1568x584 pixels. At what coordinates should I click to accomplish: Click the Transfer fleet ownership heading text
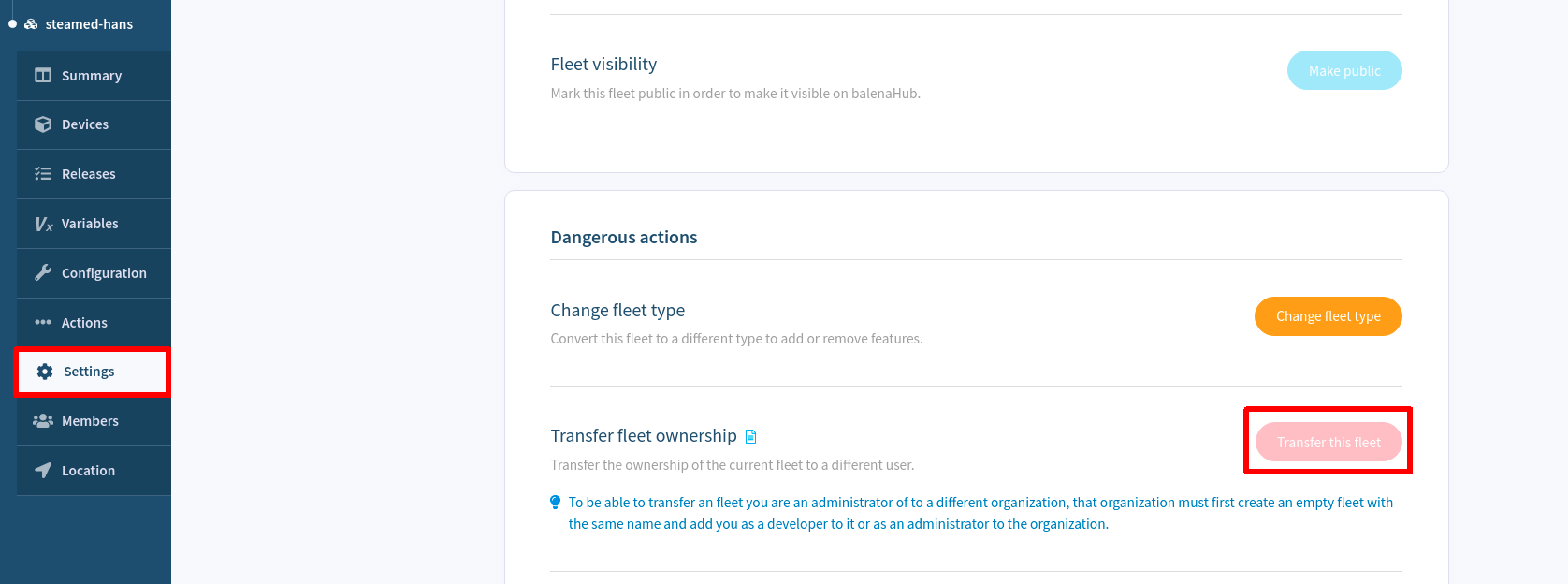coord(644,436)
